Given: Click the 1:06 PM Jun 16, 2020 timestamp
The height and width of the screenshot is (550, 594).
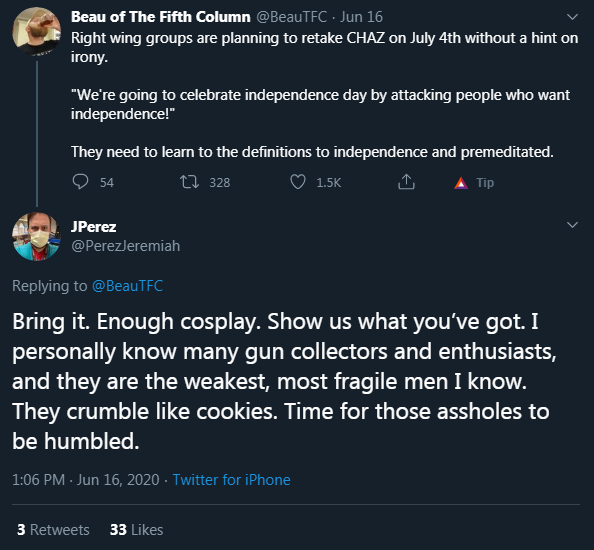Looking at the screenshot, I should coord(86,480).
